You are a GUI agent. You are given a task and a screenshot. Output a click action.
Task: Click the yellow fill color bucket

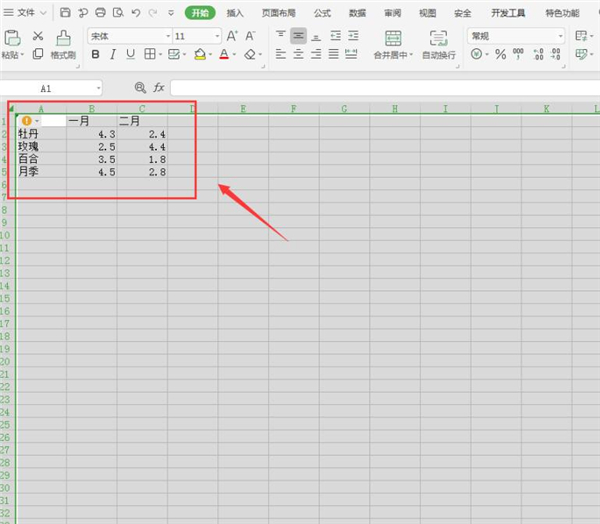(x=199, y=54)
